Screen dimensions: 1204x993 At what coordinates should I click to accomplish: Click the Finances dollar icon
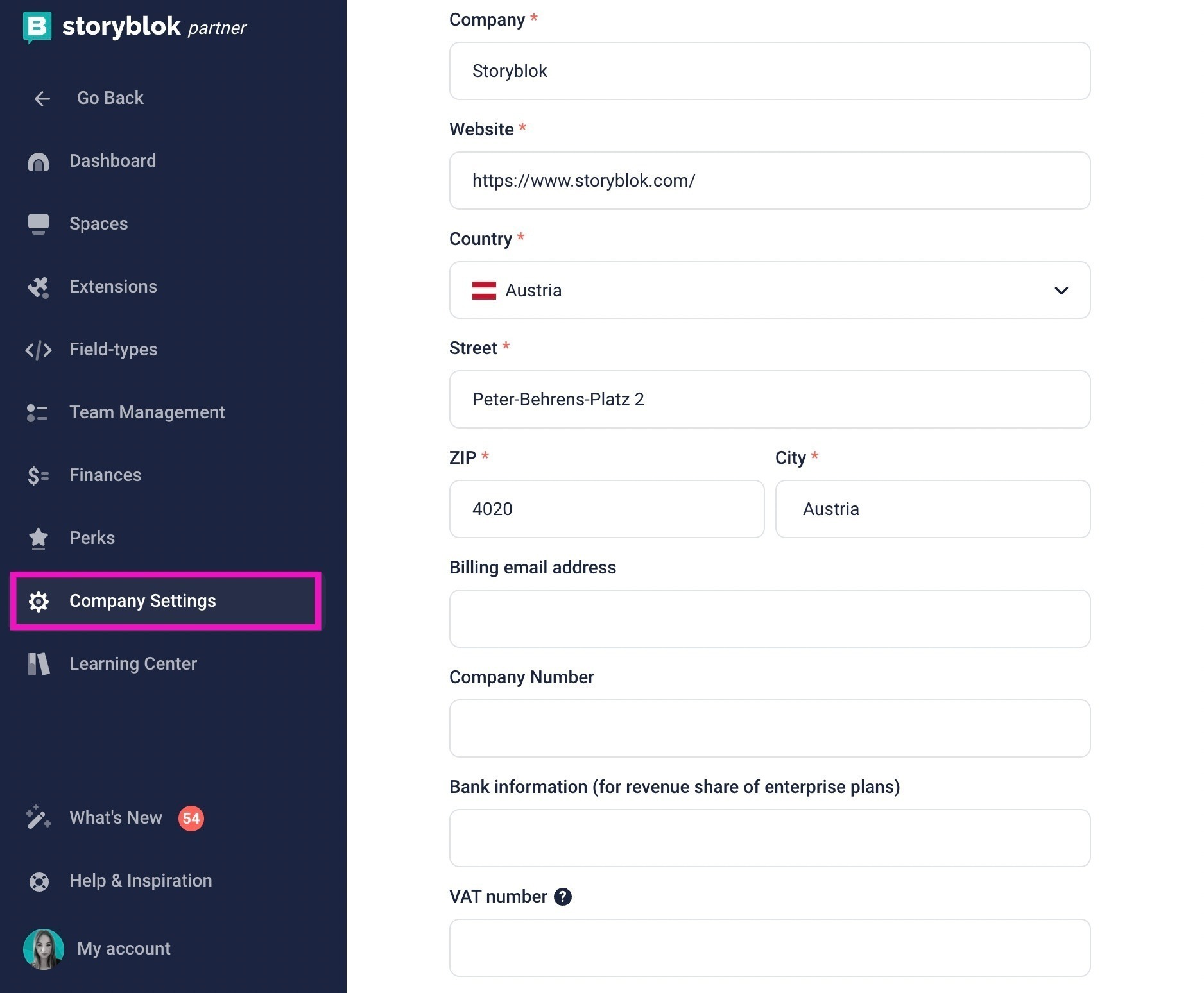[x=39, y=475]
